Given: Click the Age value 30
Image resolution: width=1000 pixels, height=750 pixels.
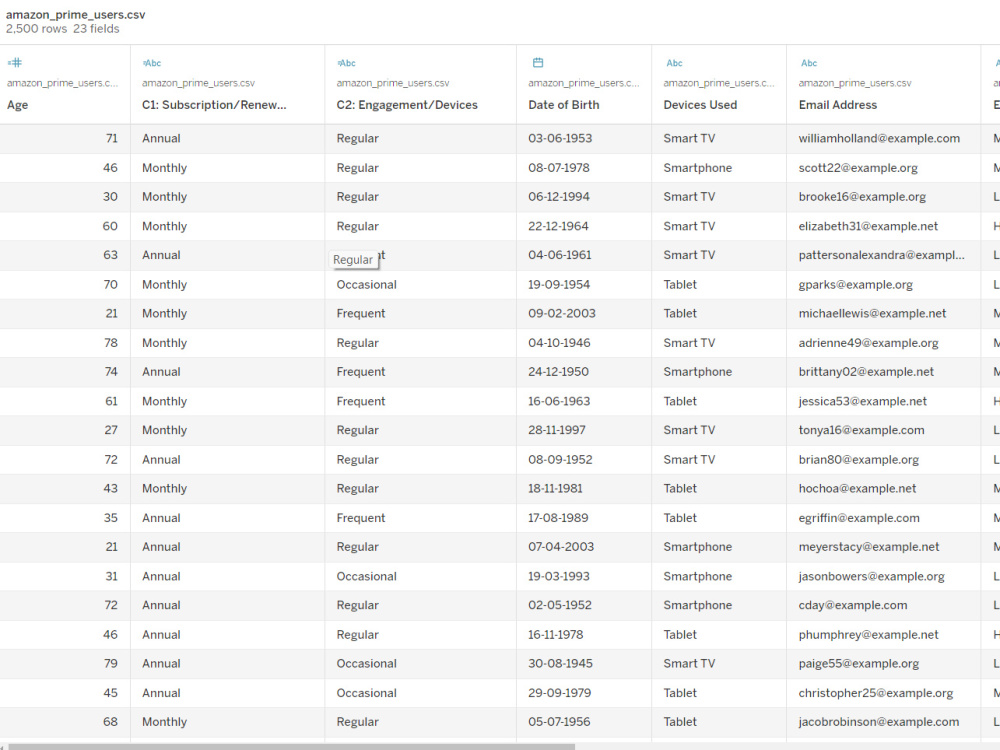Looking at the screenshot, I should tap(110, 197).
